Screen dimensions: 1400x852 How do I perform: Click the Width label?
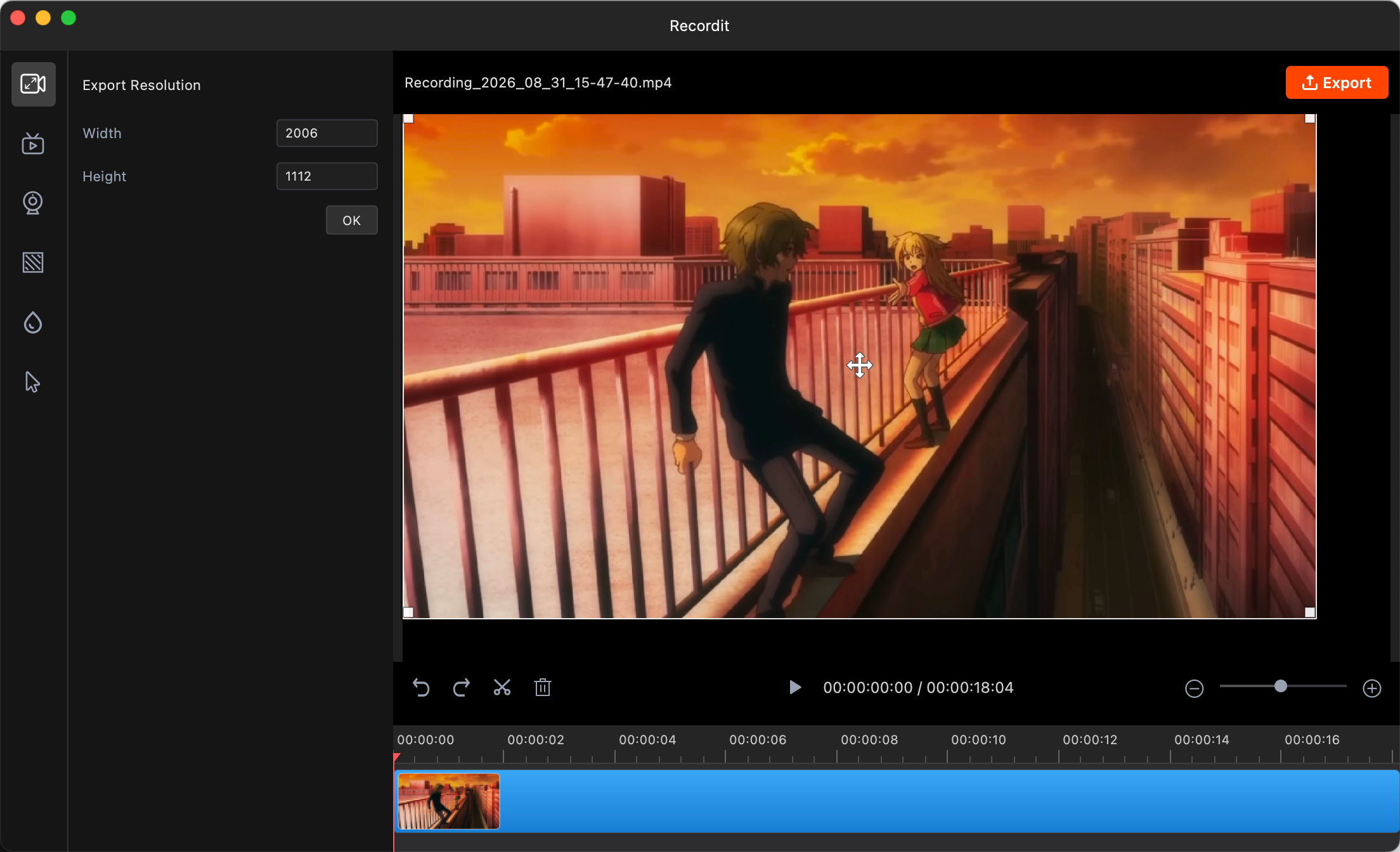pyautogui.click(x=102, y=133)
